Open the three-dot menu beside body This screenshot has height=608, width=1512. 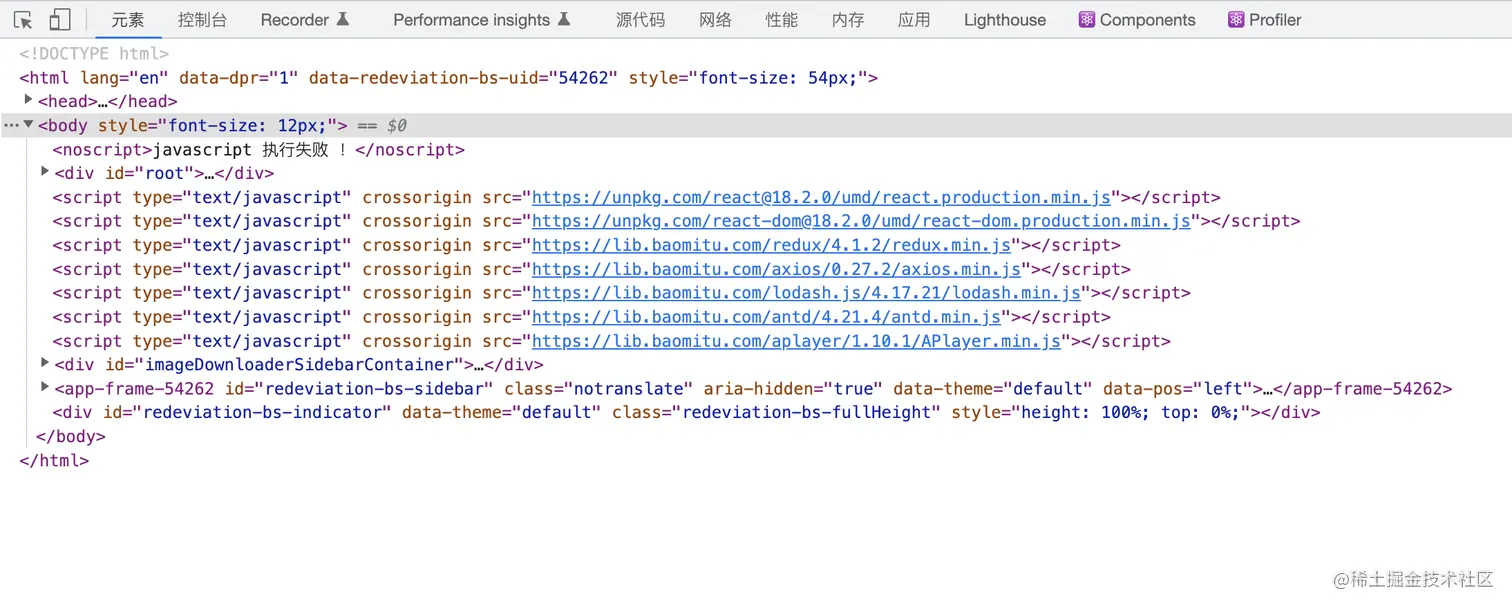10,126
